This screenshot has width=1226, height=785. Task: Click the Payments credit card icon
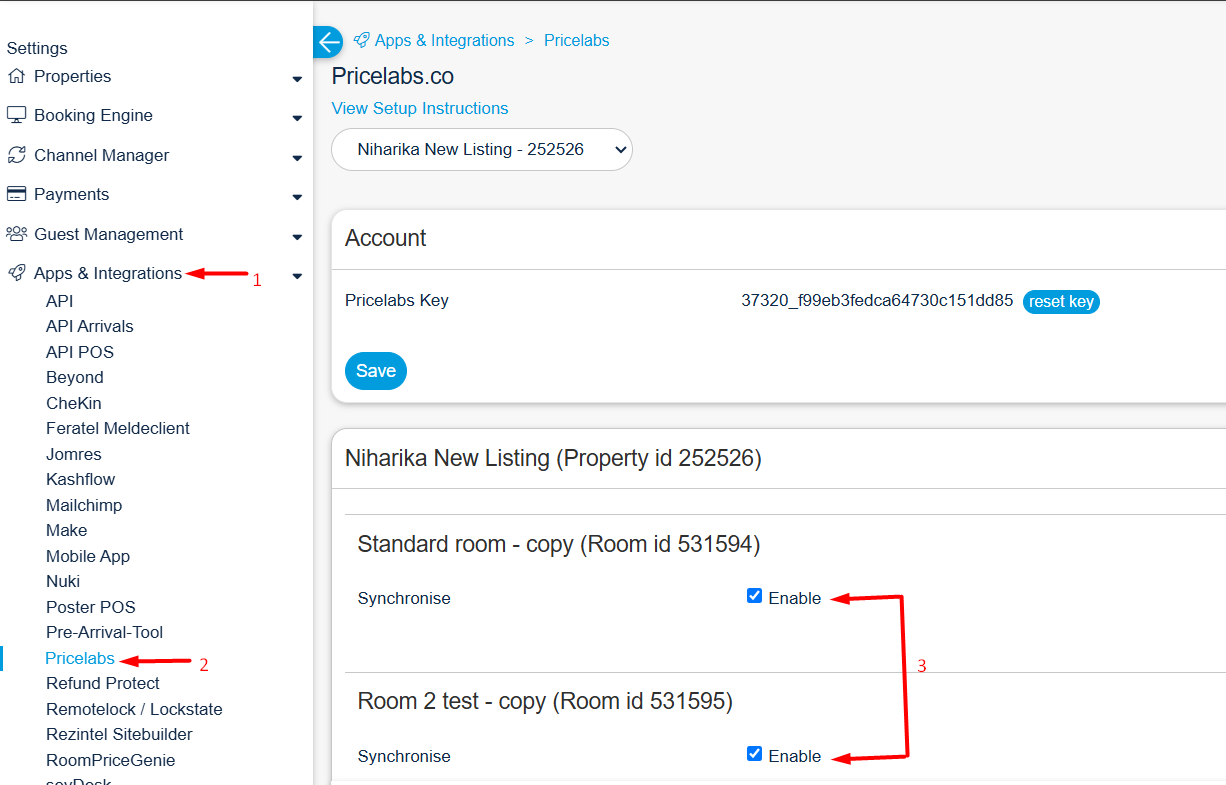click(x=16, y=194)
